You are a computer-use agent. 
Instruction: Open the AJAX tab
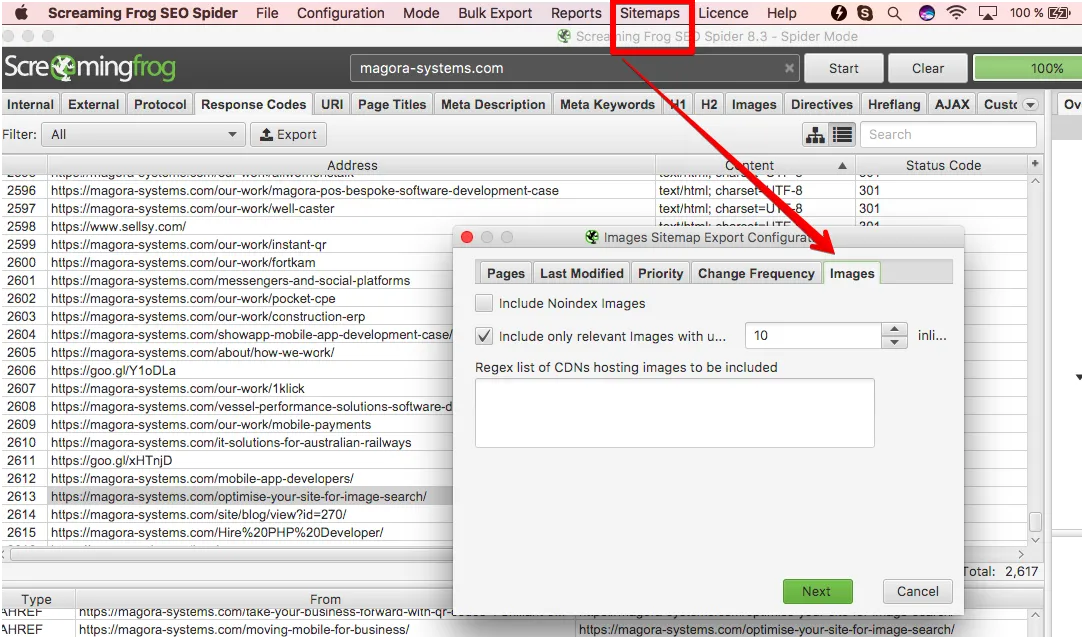coord(952,104)
